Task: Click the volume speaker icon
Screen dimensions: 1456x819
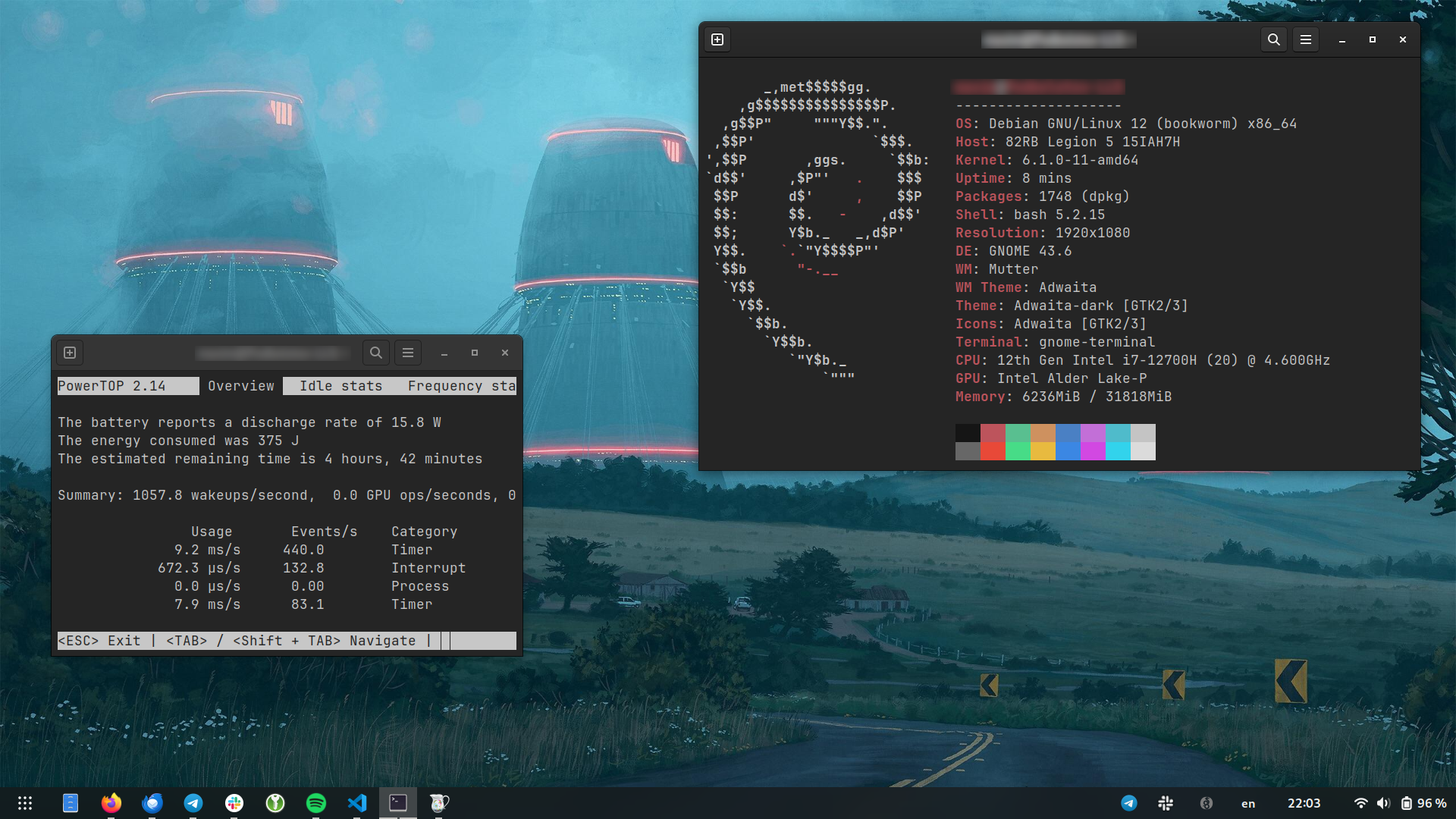Action: tap(1383, 803)
